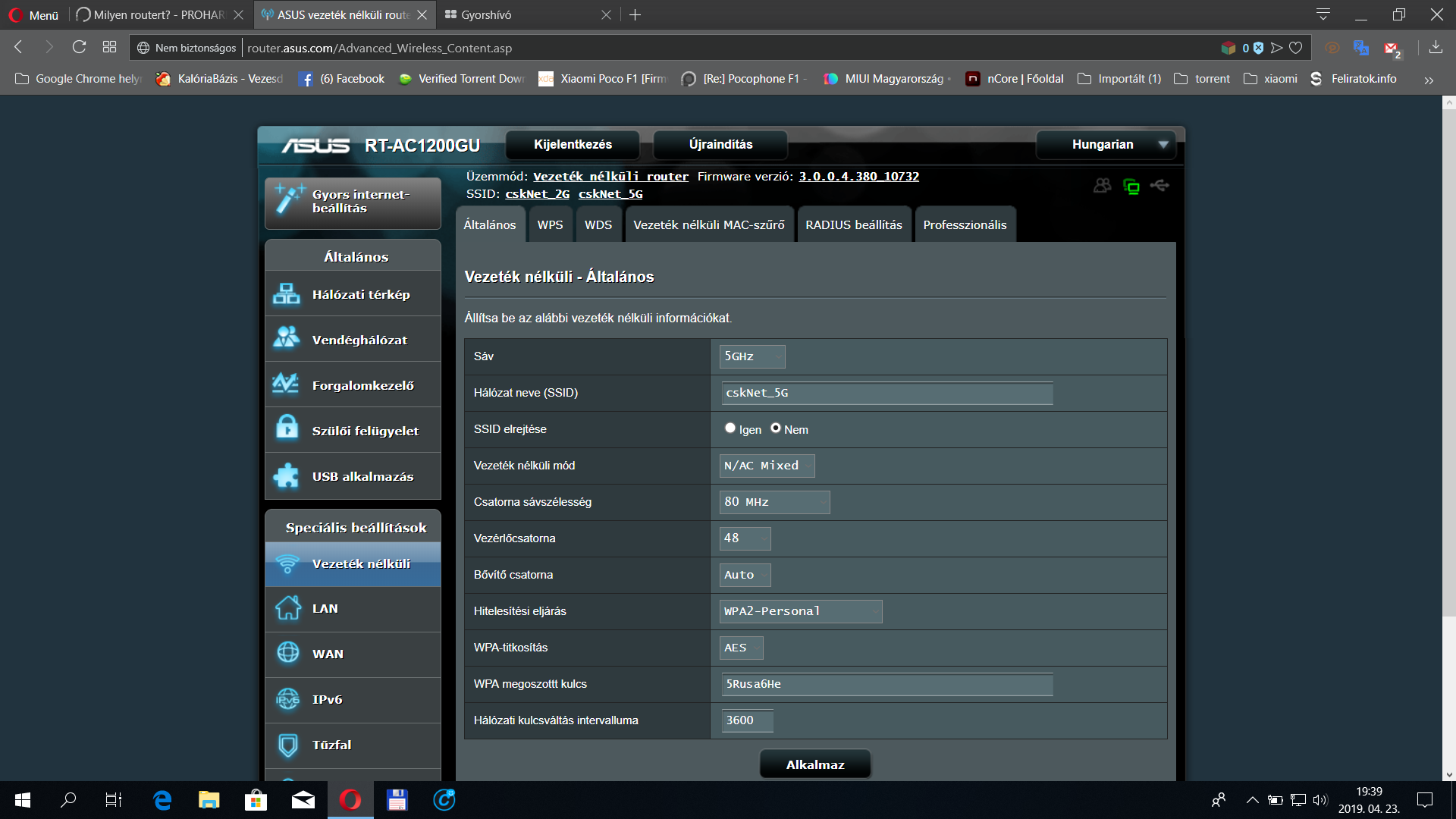The image size is (1456, 819).
Task: Go back with the browser back arrow
Action: click(x=19, y=47)
